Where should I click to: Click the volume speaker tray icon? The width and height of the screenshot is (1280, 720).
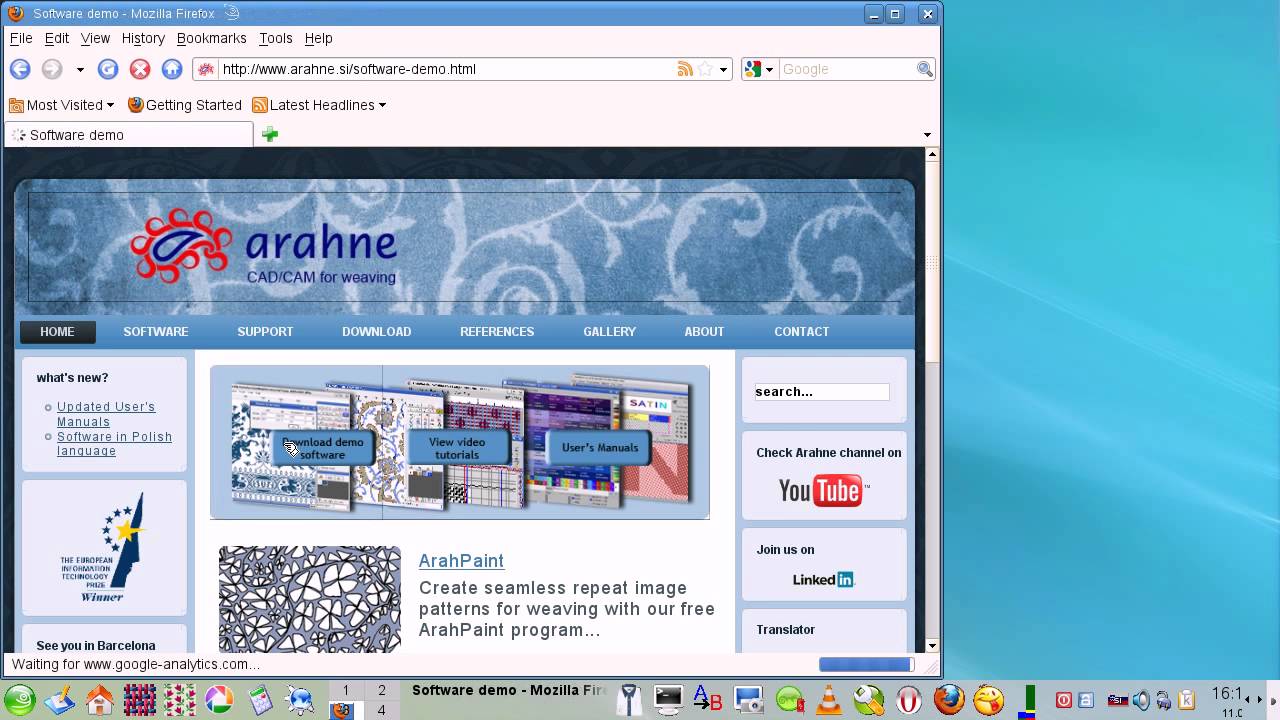1141,700
